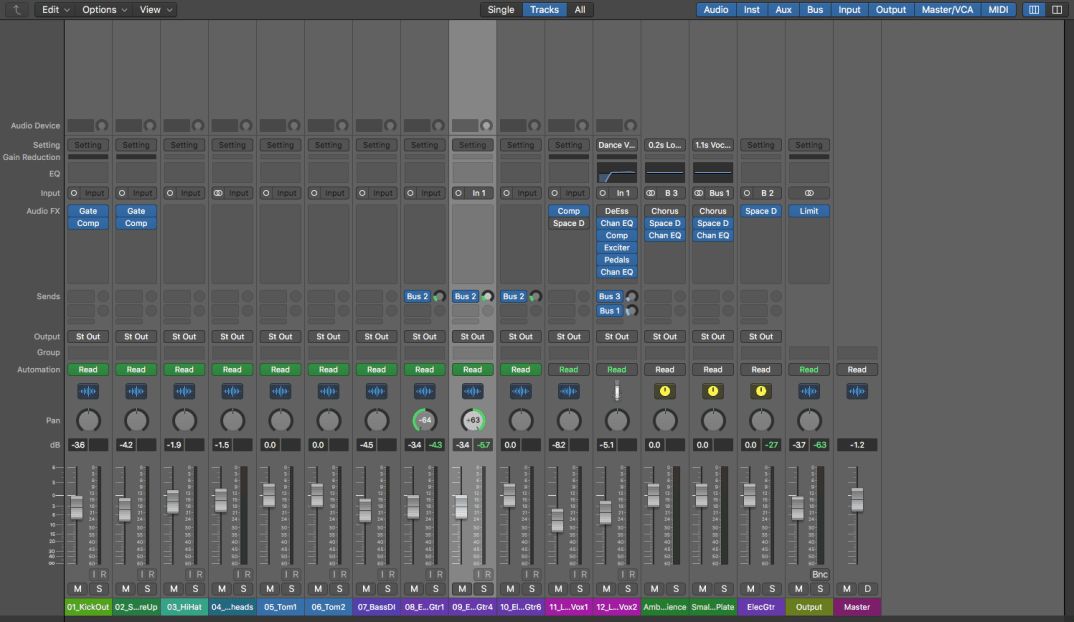
Task: Switch to wide channel strips view icon
Action: (1057, 10)
